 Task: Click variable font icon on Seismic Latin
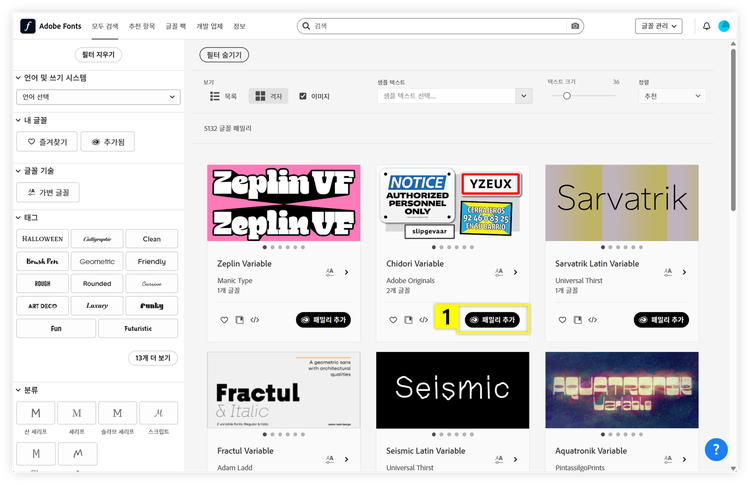point(499,459)
